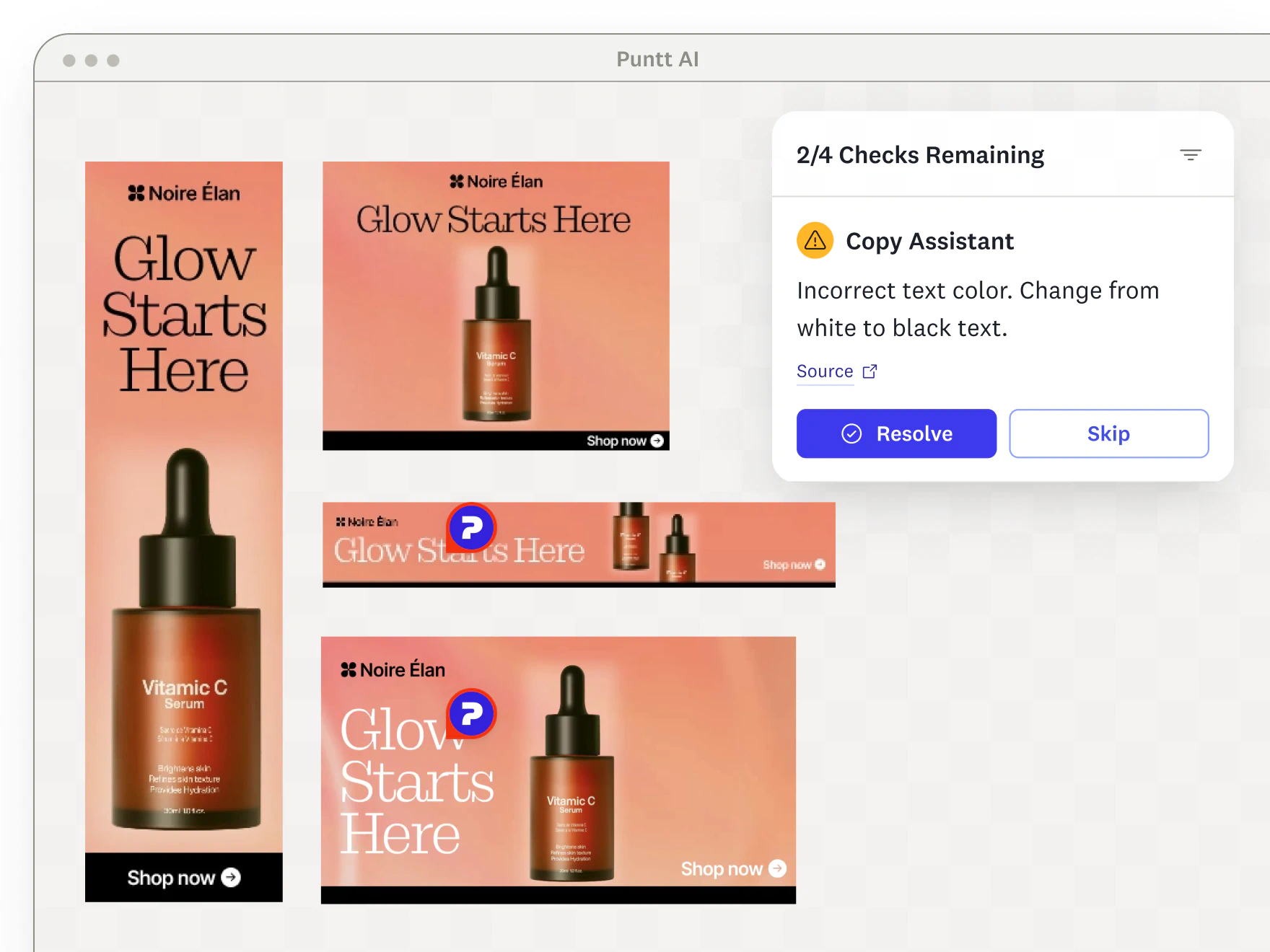The width and height of the screenshot is (1270, 952).
Task: Click the Noire Élan logo in skyscraper ad
Action: coord(184,193)
